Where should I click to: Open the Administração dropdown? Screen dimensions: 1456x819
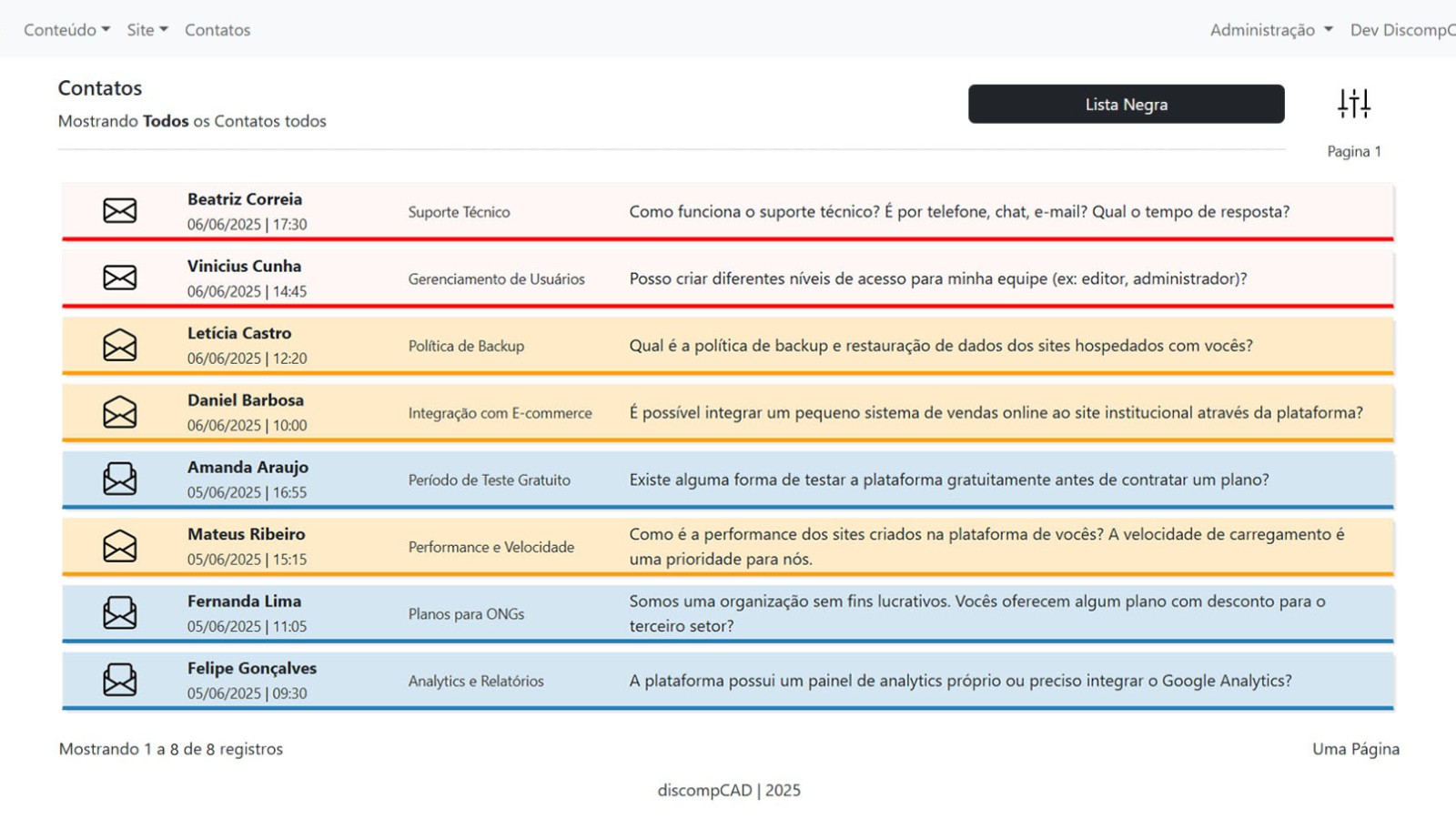pyautogui.click(x=1270, y=30)
